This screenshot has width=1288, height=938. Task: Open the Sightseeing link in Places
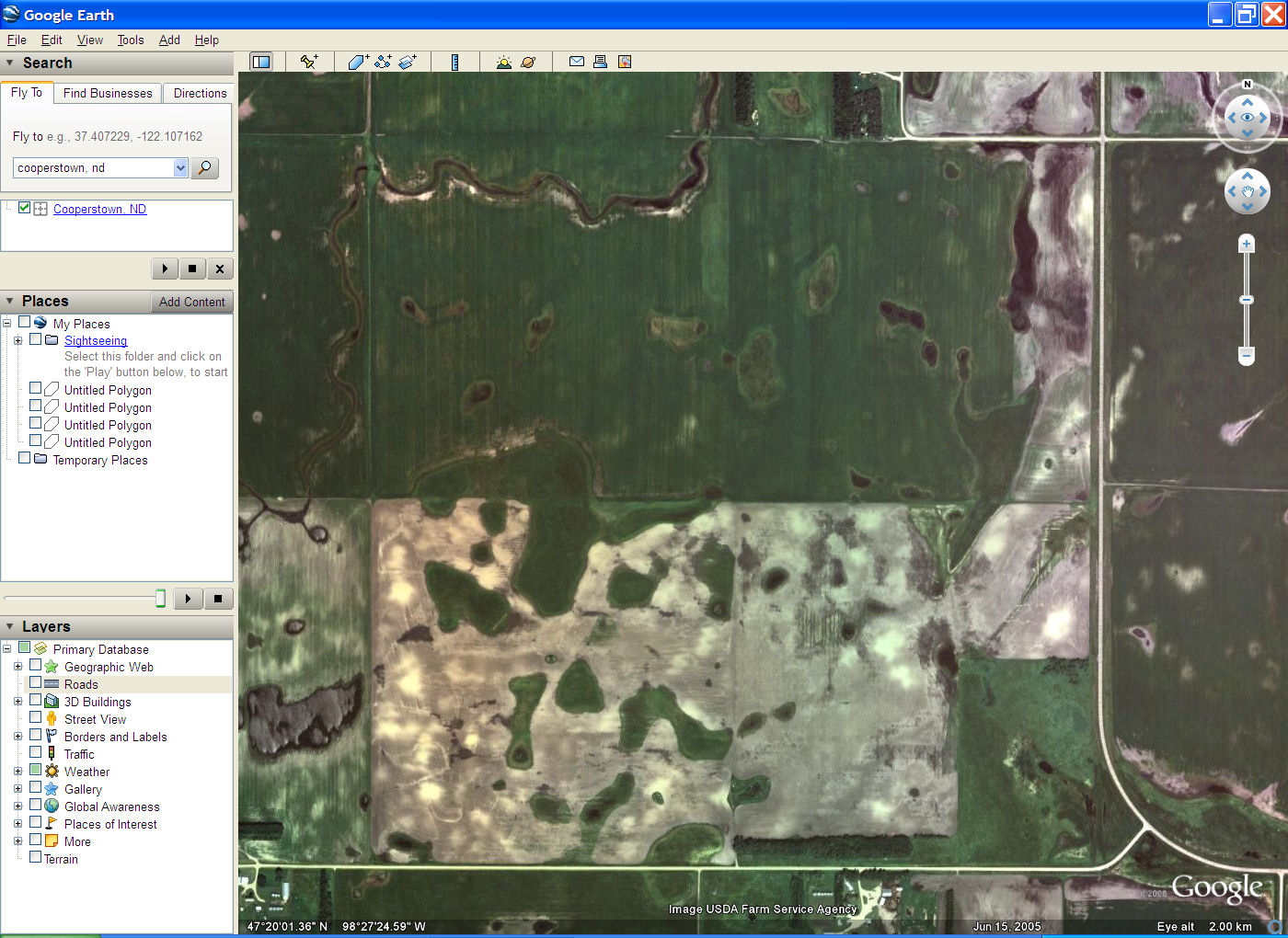96,340
